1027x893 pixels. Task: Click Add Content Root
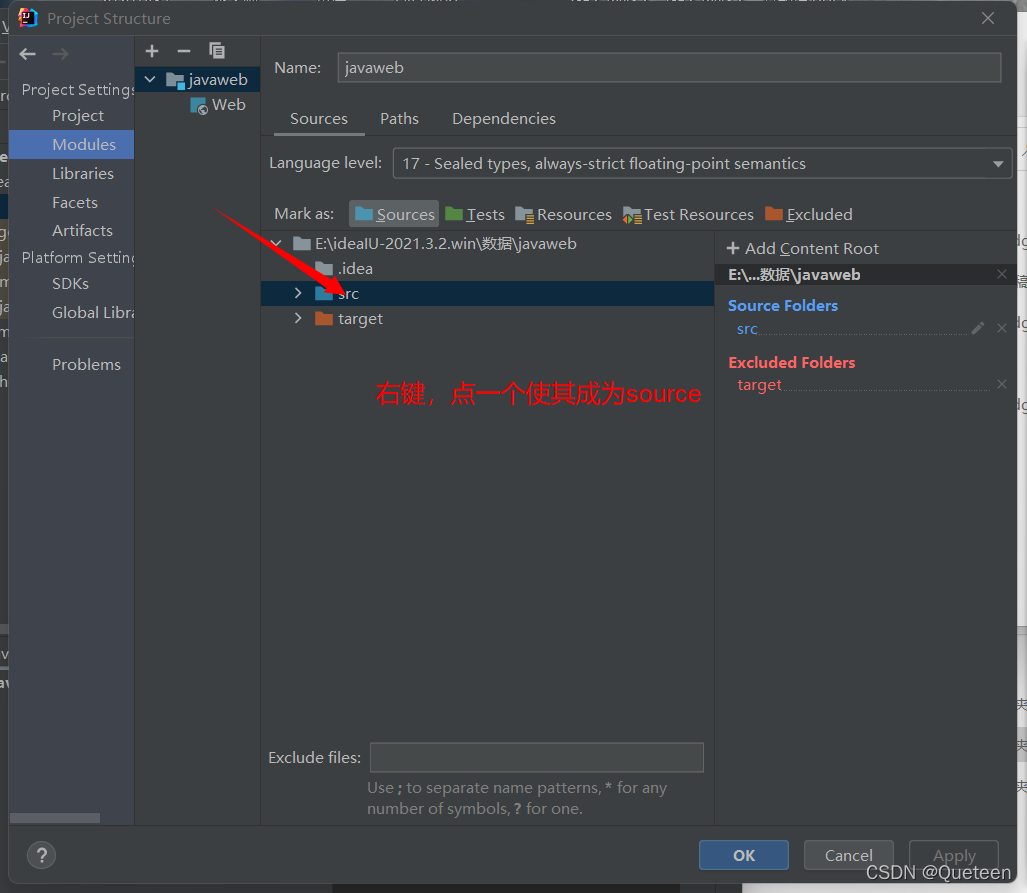803,248
